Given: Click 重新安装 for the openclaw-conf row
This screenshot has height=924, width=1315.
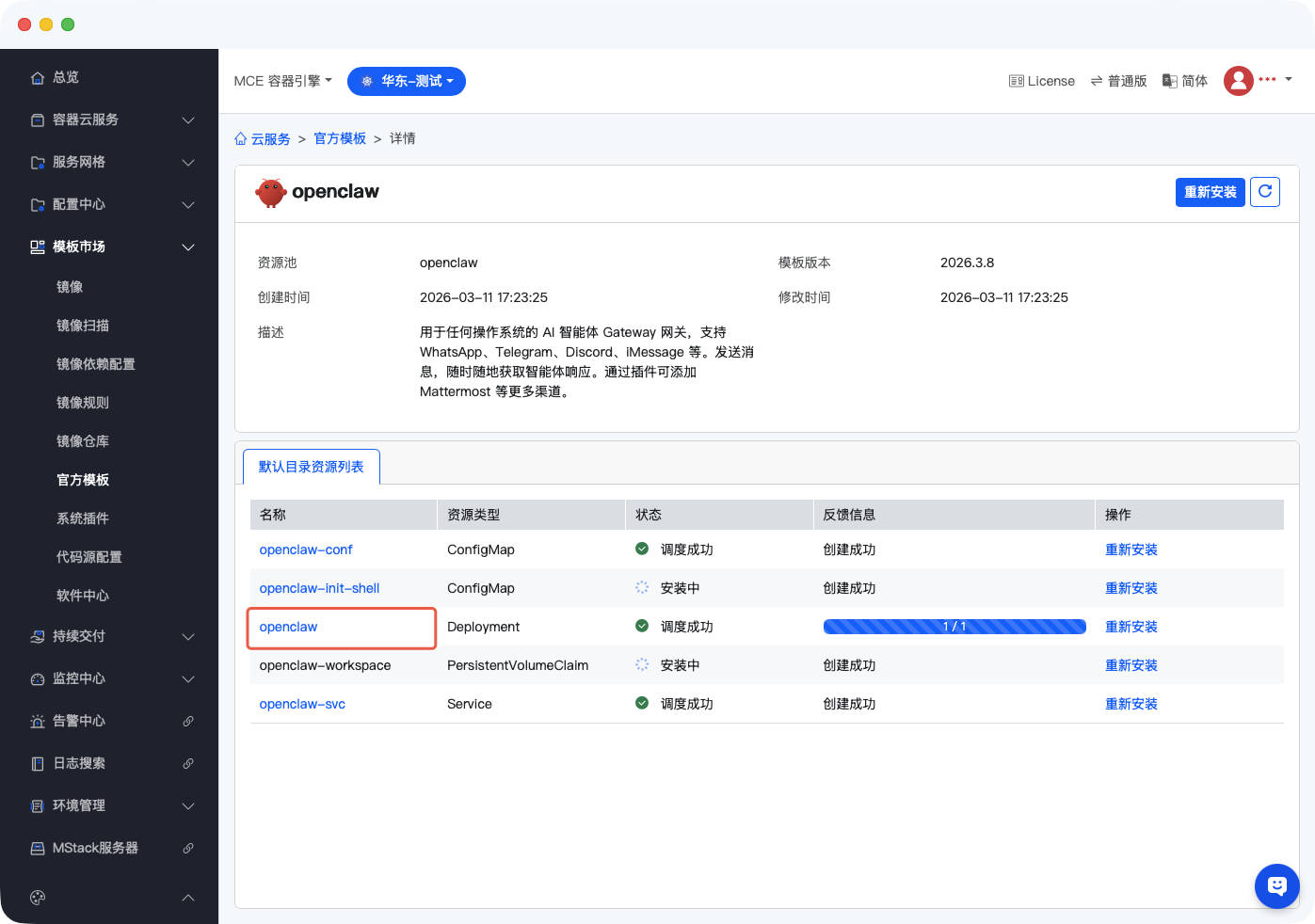Looking at the screenshot, I should point(1131,550).
